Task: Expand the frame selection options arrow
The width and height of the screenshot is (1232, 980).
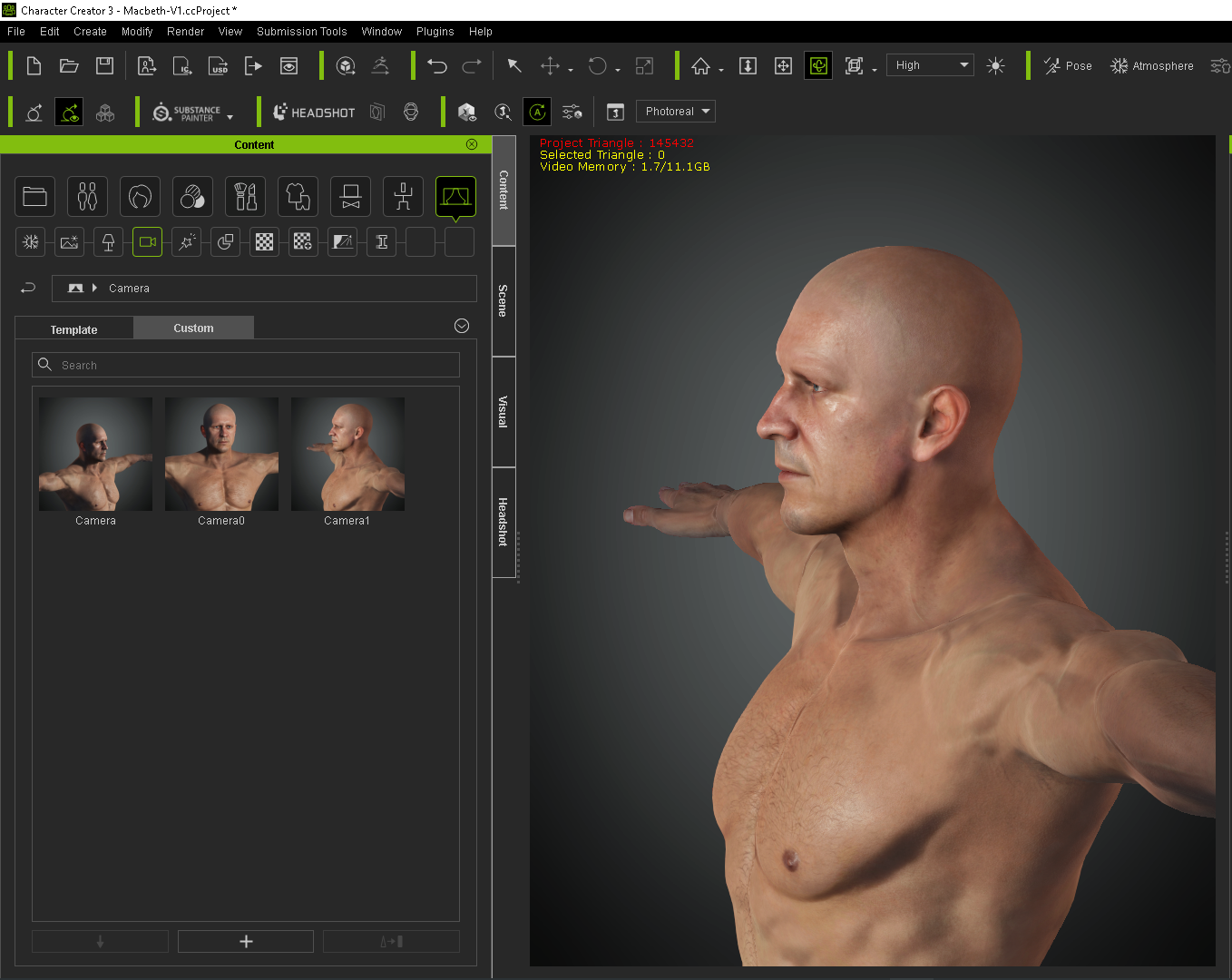Action: coord(875,70)
